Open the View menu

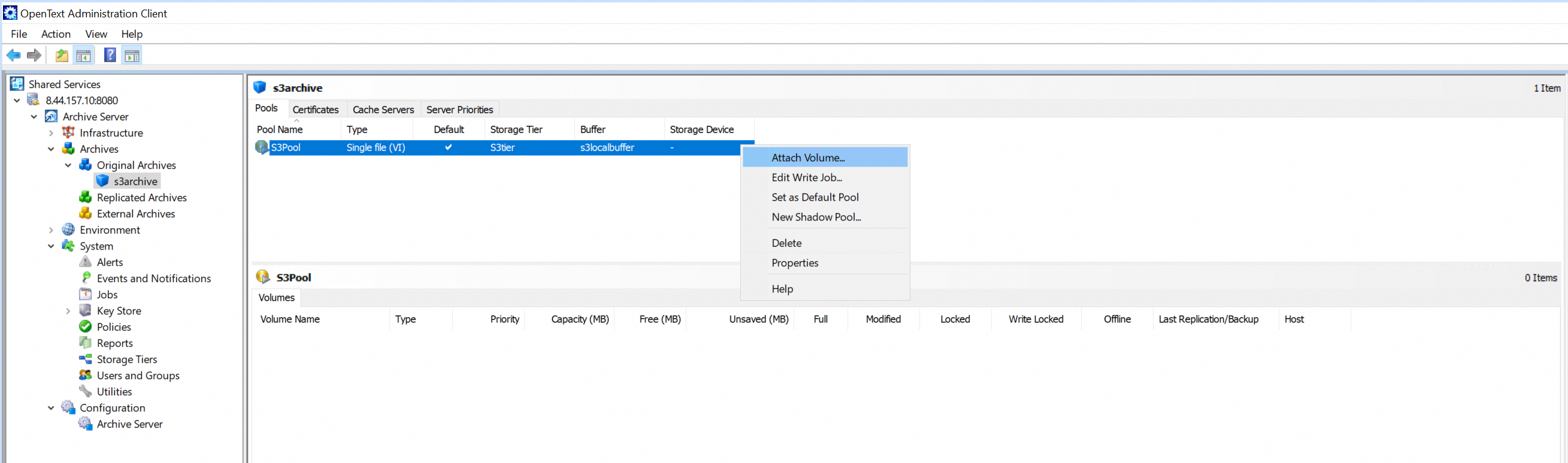[x=96, y=34]
